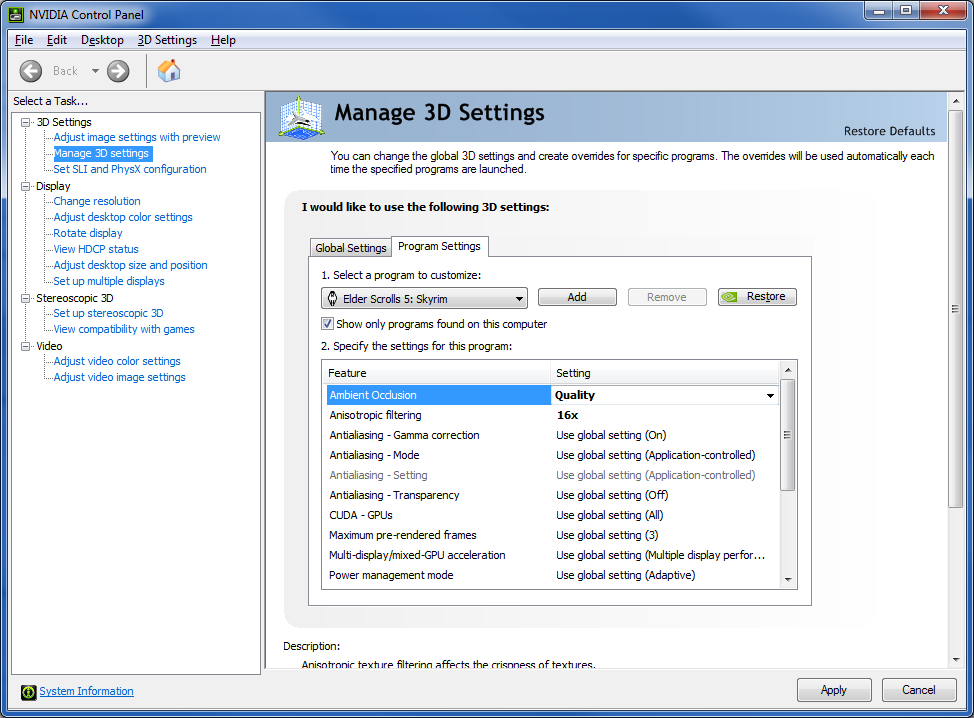Viewport: 974px width, 718px height.
Task: Click the Restore button with NVIDIA logo
Action: [x=757, y=297]
